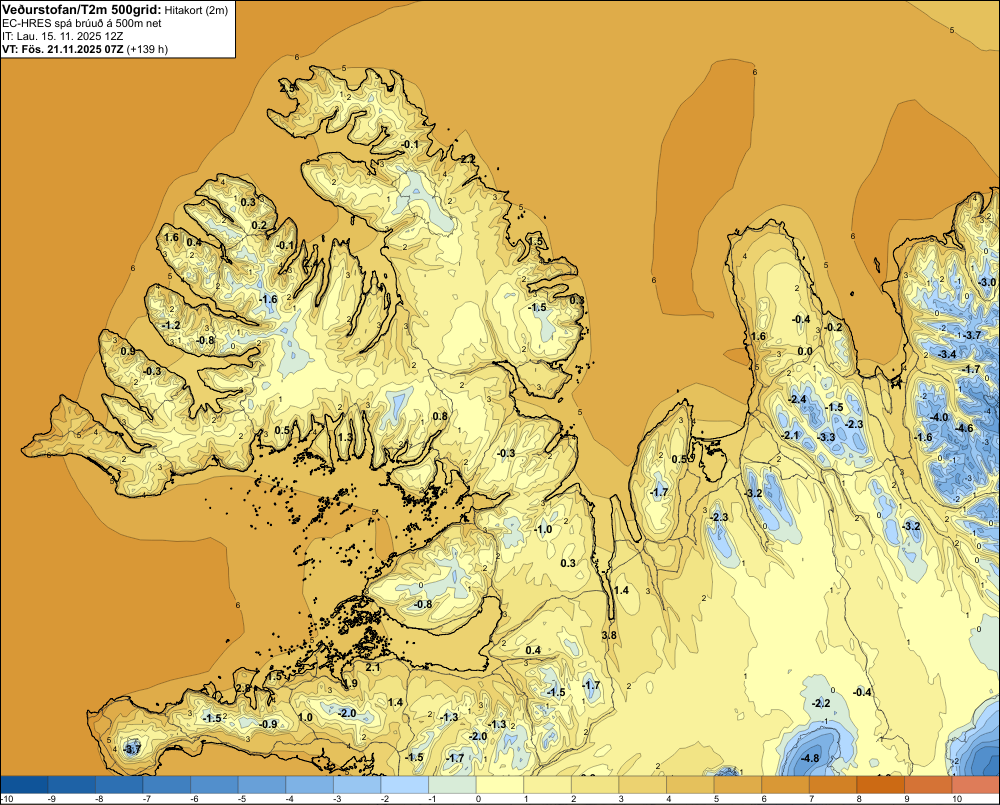
Task: Click the temperature label -3.4 on the map
Action: pyautogui.click(x=946, y=354)
